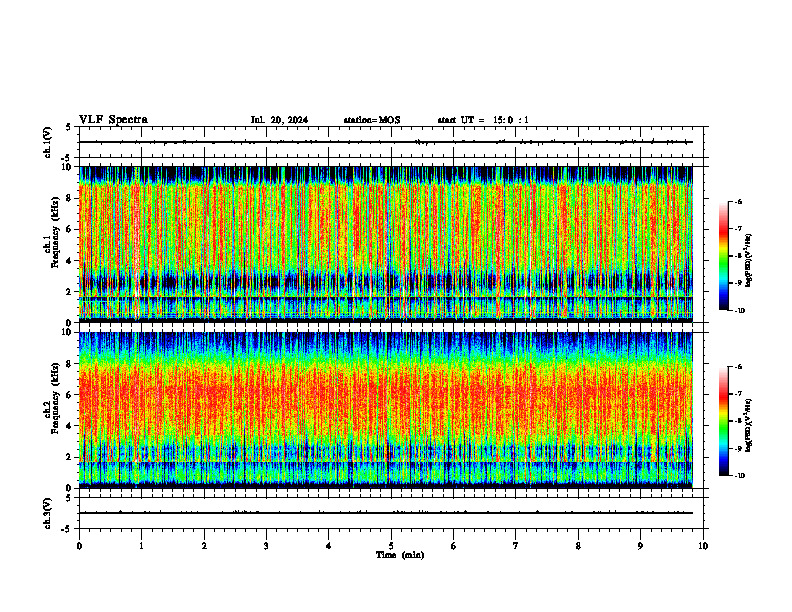Click the "-8" value on ch.2 color bar
792x612 pixels.
(738, 422)
